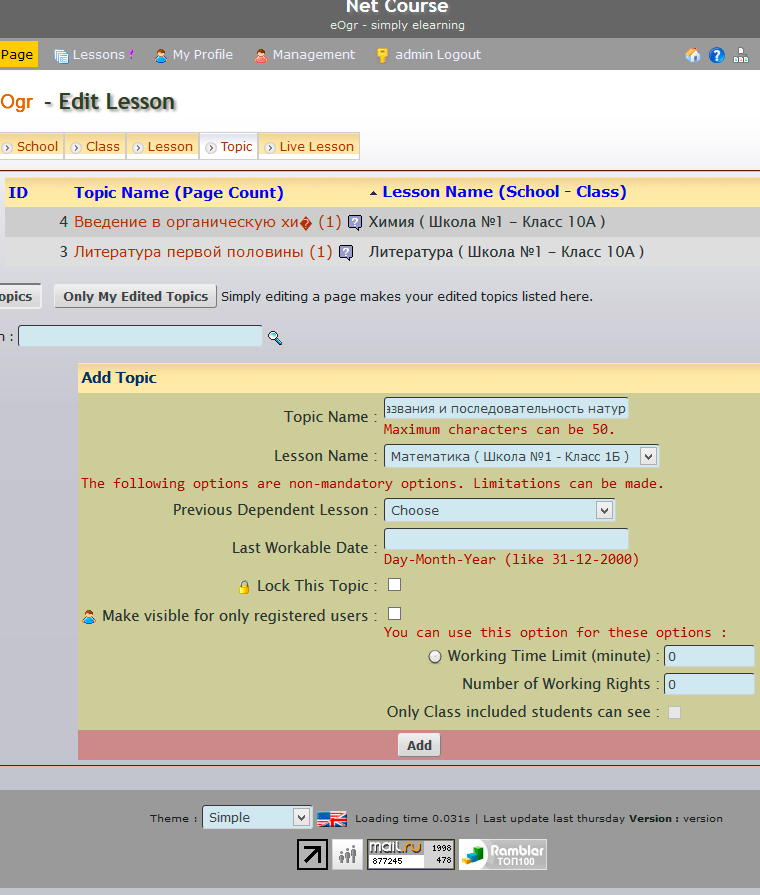Click the mail.ru counter badge
Viewport: 760px width, 895px height.
tap(411, 854)
